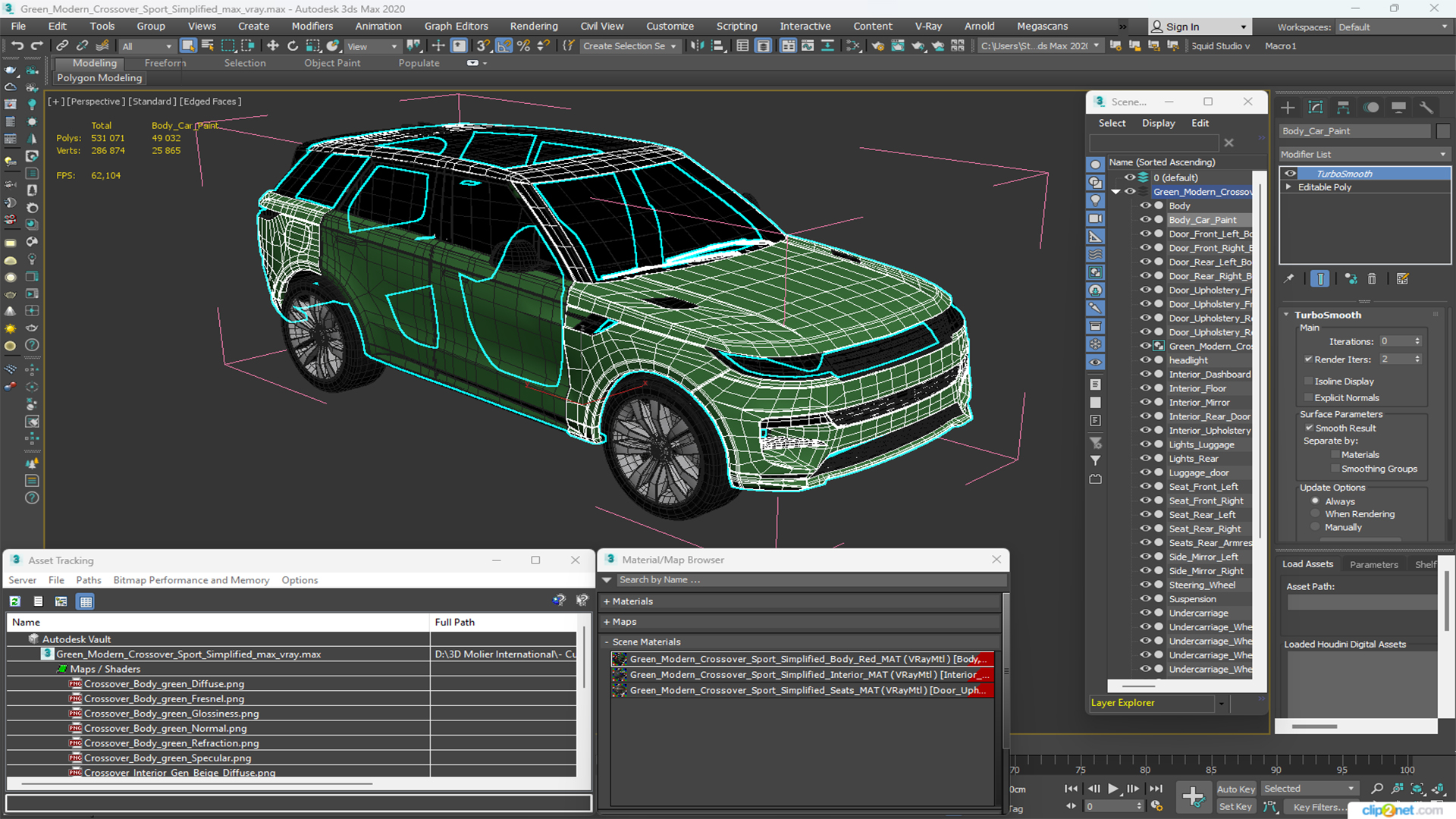
Task: Open Bitmap Performance and Memory menu
Action: [x=191, y=580]
